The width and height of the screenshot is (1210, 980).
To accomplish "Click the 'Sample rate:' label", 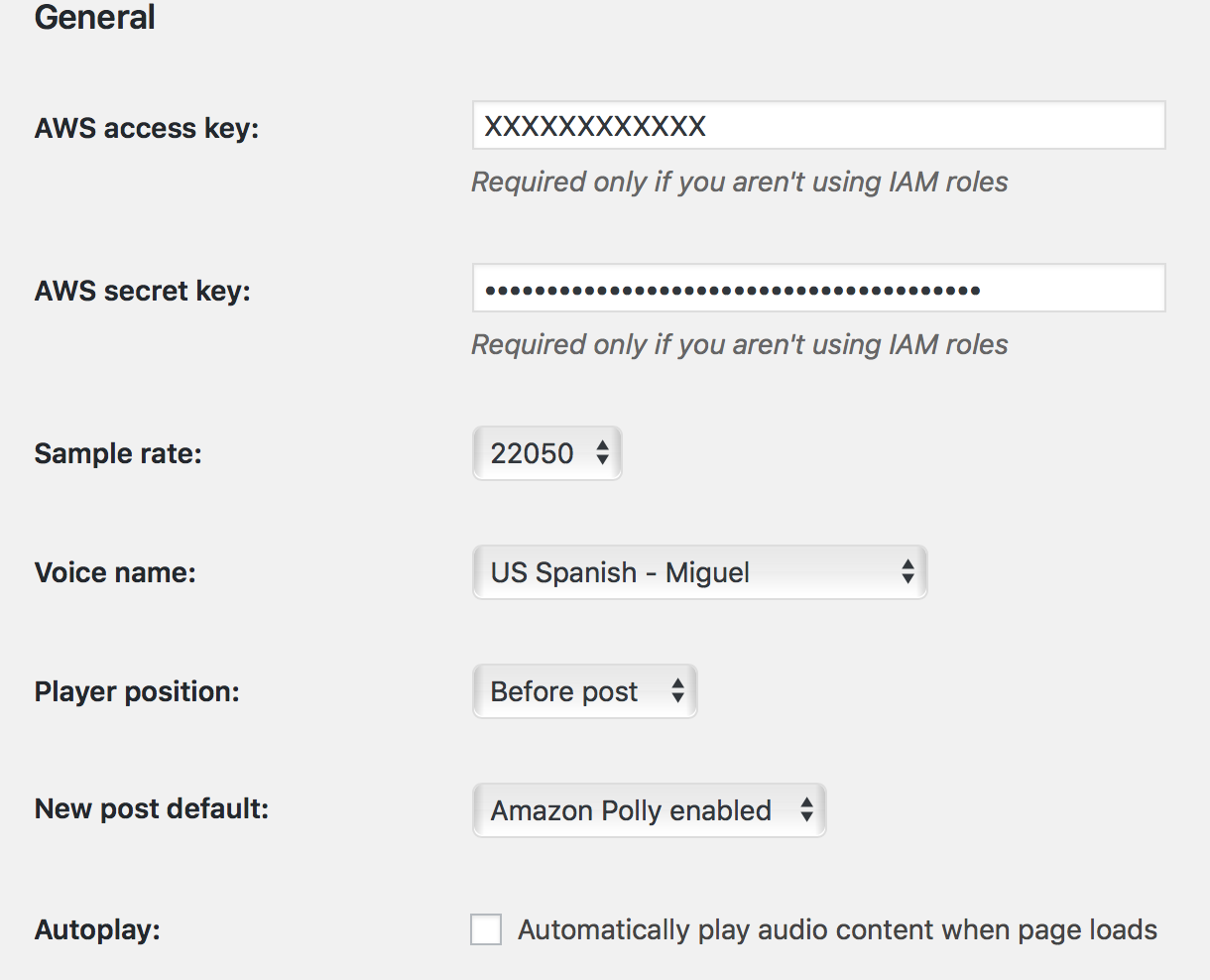I will (x=118, y=453).
